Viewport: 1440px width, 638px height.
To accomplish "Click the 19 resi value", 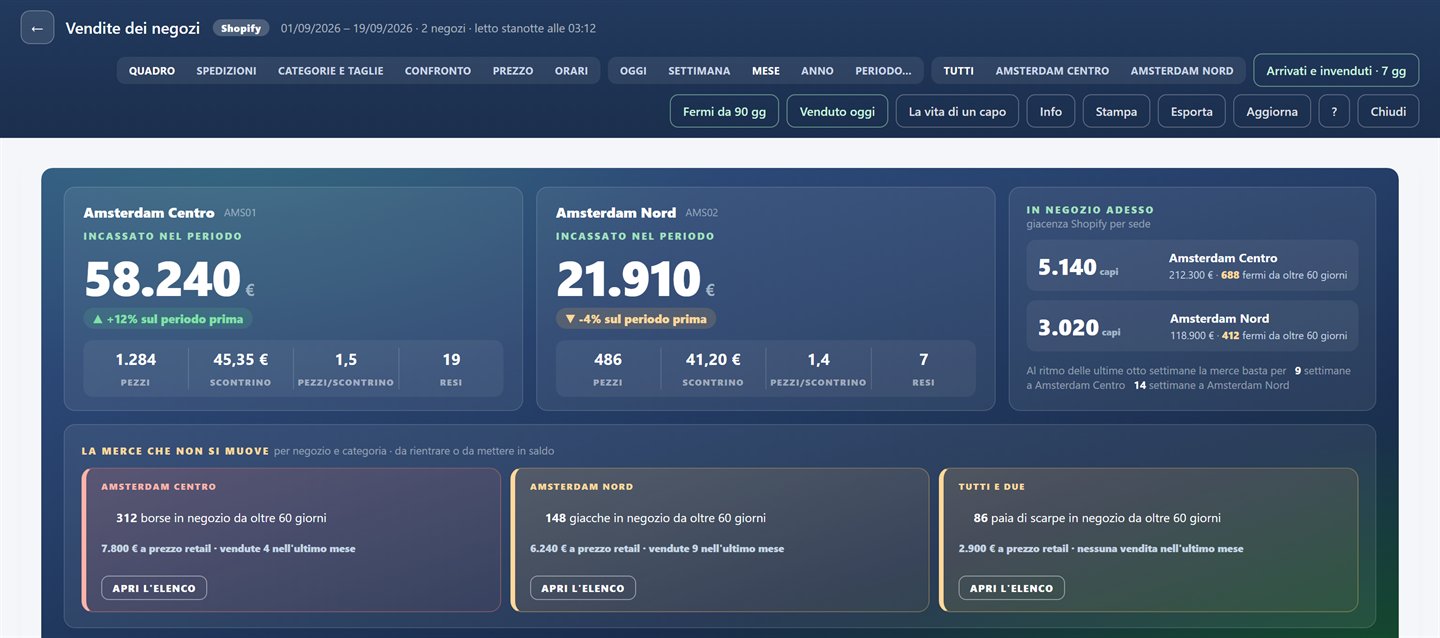I will pos(451,359).
